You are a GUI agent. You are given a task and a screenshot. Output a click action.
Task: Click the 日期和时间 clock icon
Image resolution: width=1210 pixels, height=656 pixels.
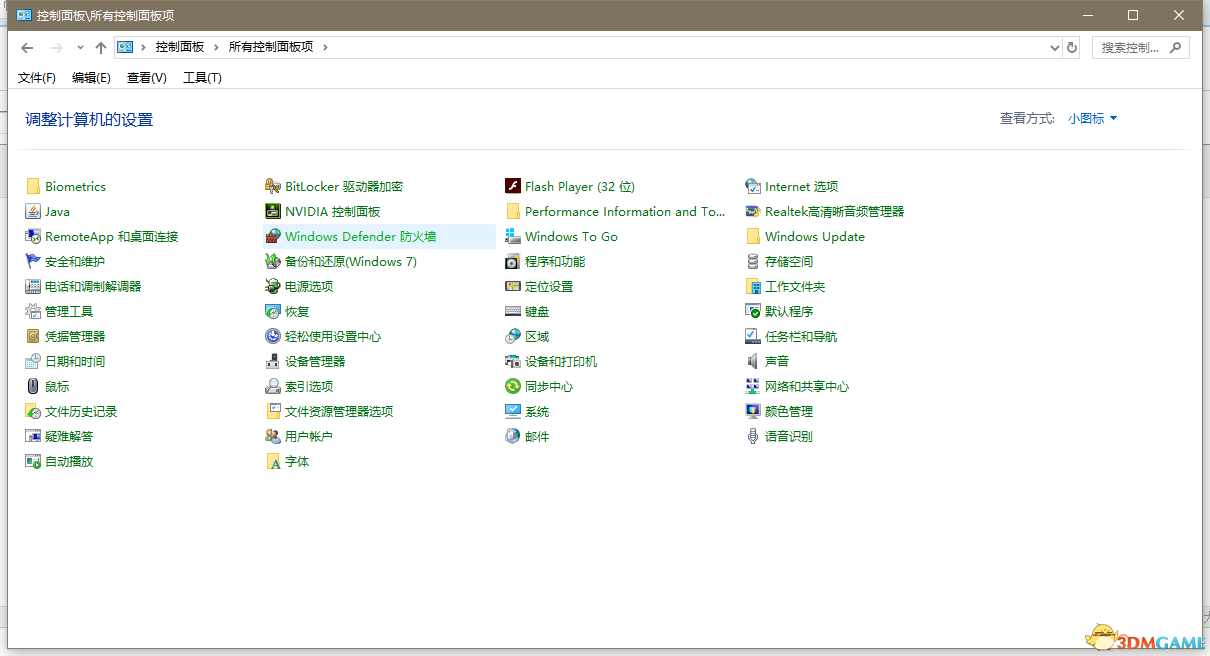[33, 361]
